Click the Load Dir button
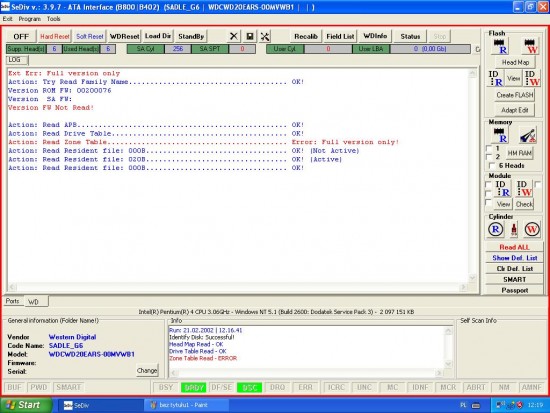The width and height of the screenshot is (550, 413). [x=158, y=36]
